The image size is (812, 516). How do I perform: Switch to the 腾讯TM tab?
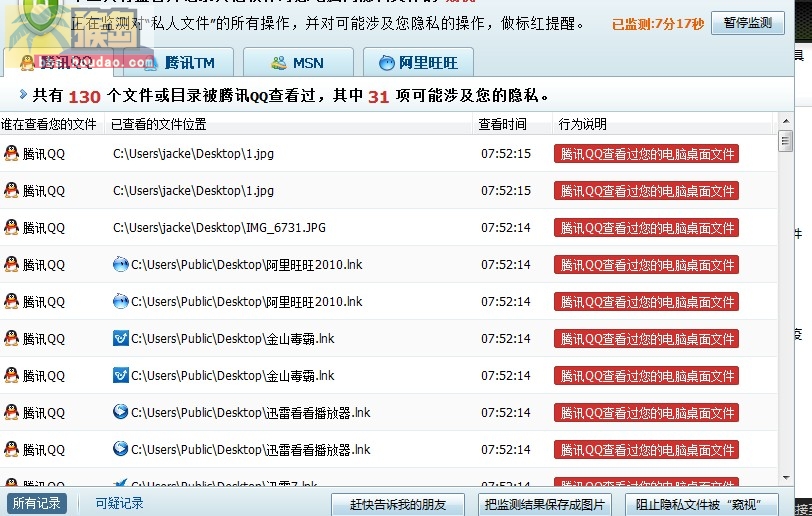pyautogui.click(x=178, y=63)
